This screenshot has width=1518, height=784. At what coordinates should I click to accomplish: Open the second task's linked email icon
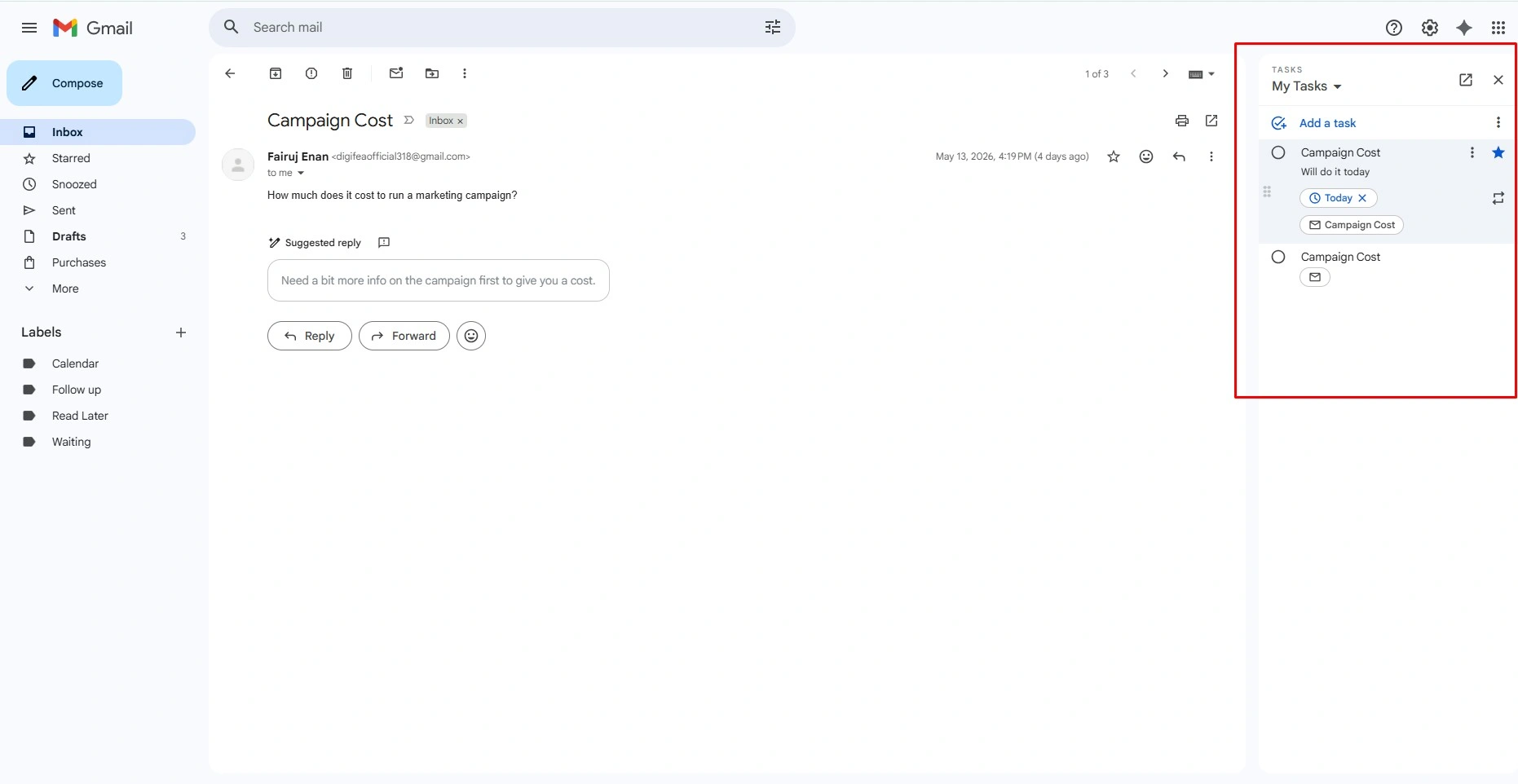point(1315,277)
